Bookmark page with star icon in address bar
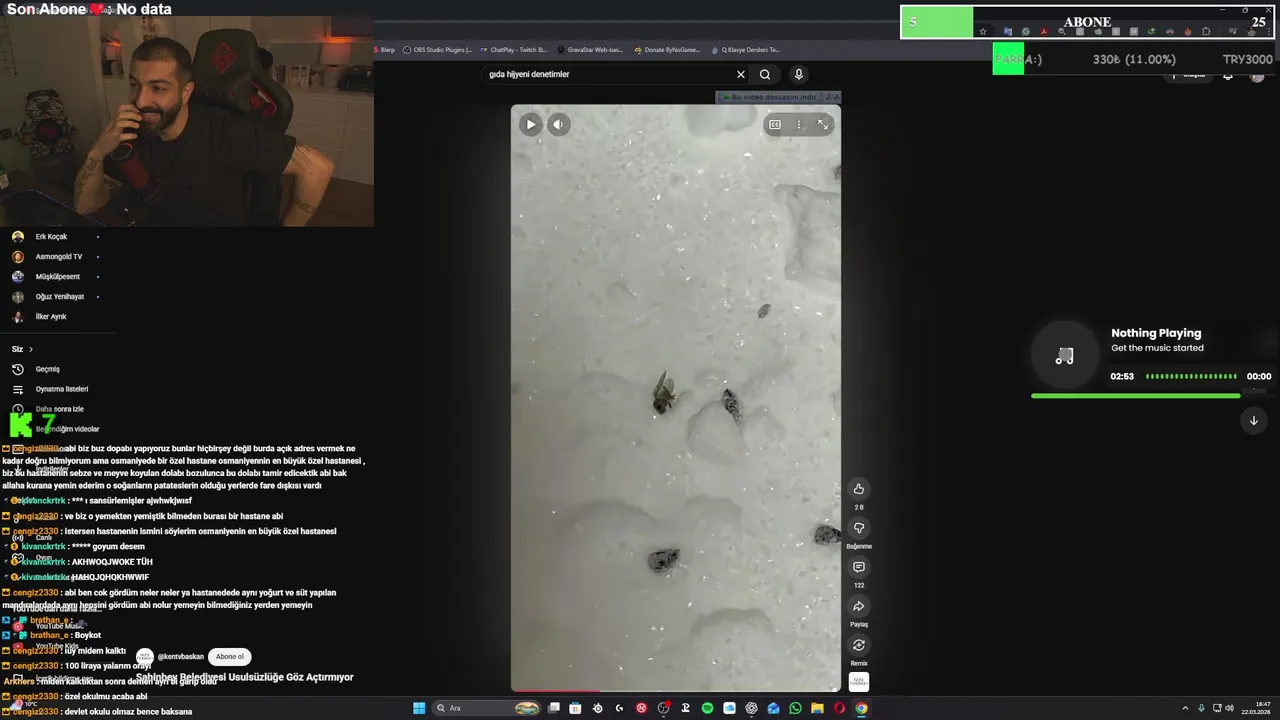The width and height of the screenshot is (1280, 720). pos(983,31)
